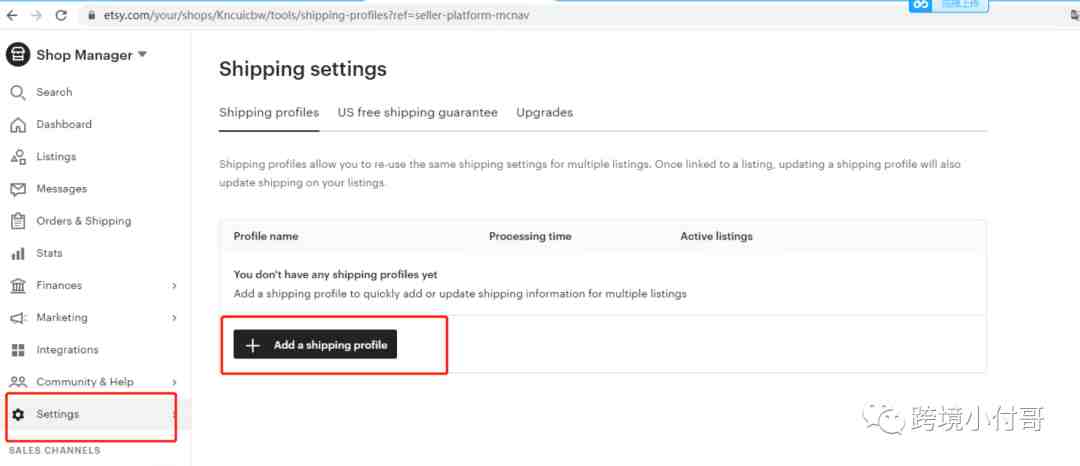Expand the Marketing submenu chevron
Screen dimensions: 1080x466
tap(174, 318)
